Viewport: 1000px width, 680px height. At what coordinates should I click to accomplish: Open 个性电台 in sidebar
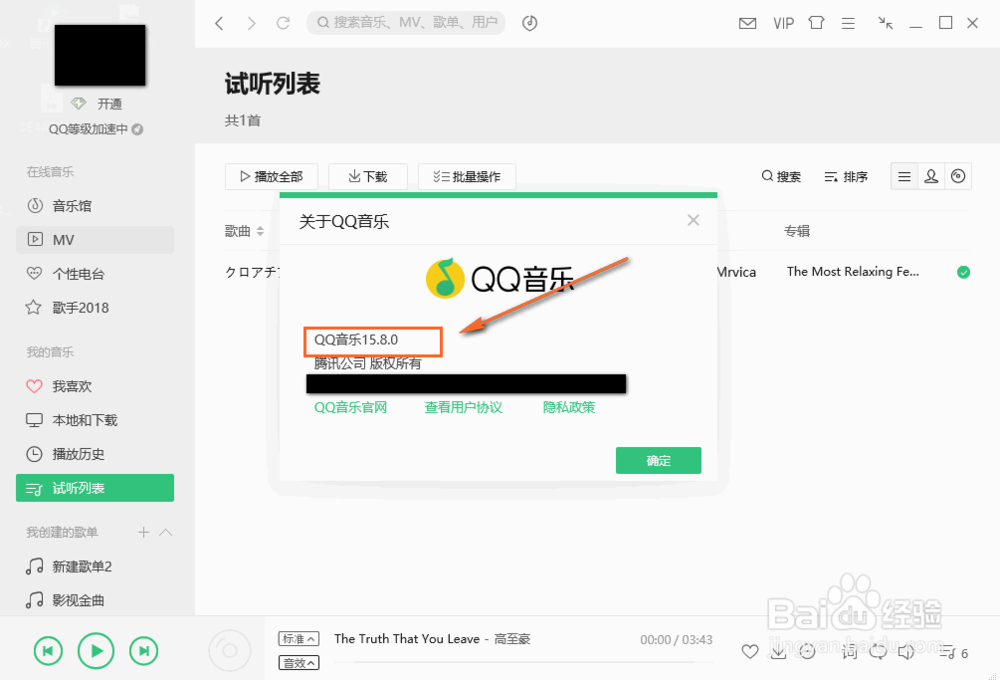click(x=95, y=274)
